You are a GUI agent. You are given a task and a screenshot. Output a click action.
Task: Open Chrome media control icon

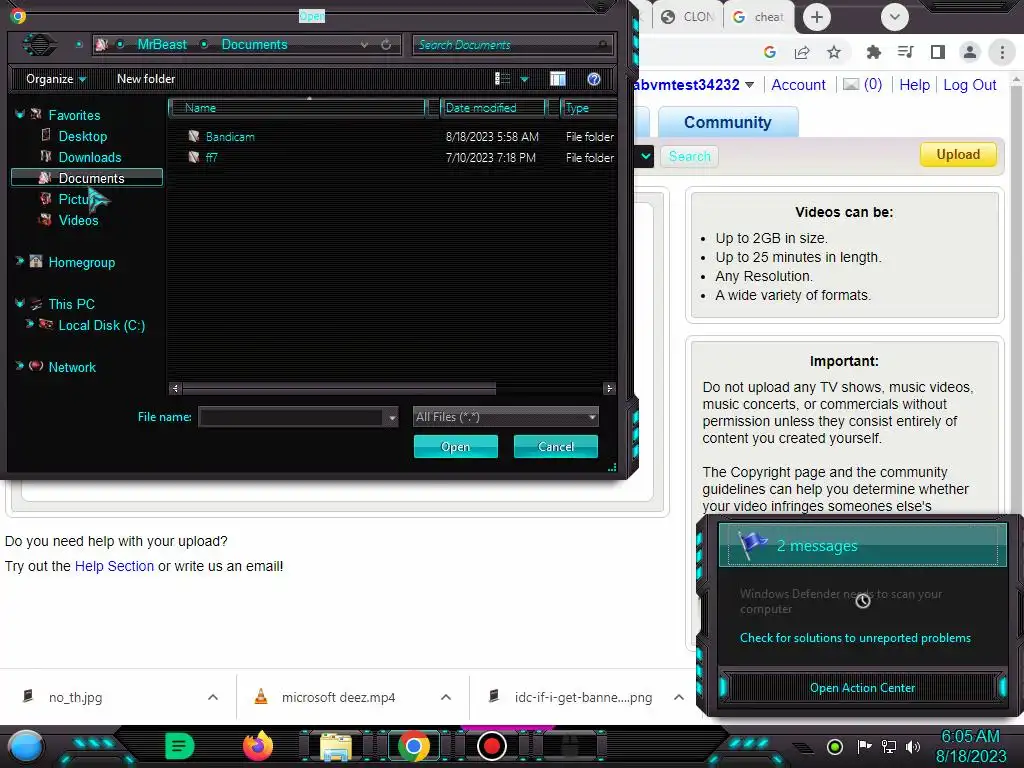905,52
